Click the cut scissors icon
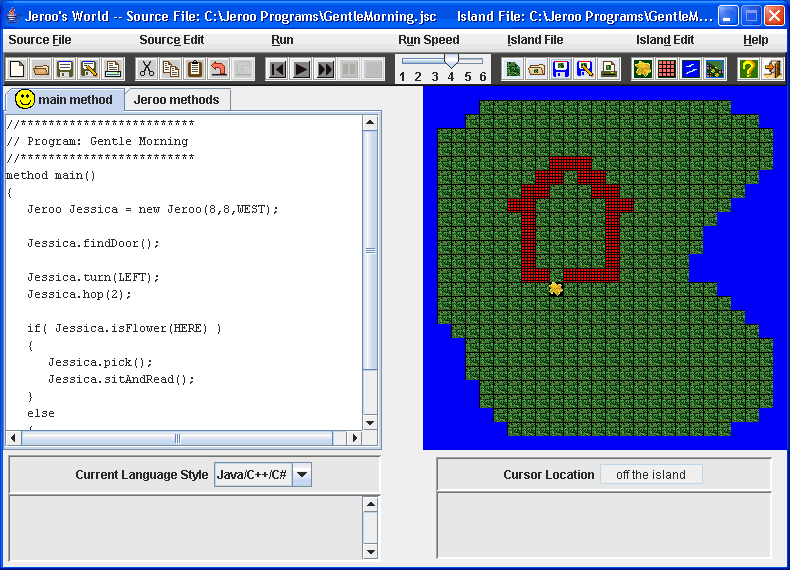790x570 pixels. coord(147,69)
